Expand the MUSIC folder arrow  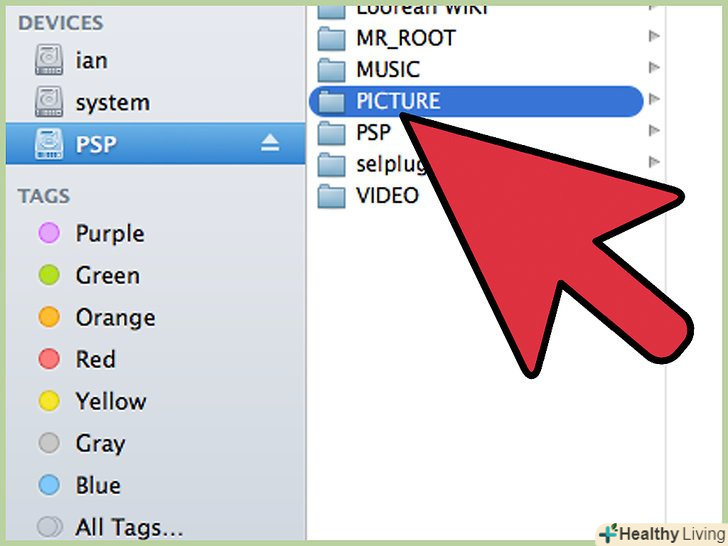pos(654,67)
